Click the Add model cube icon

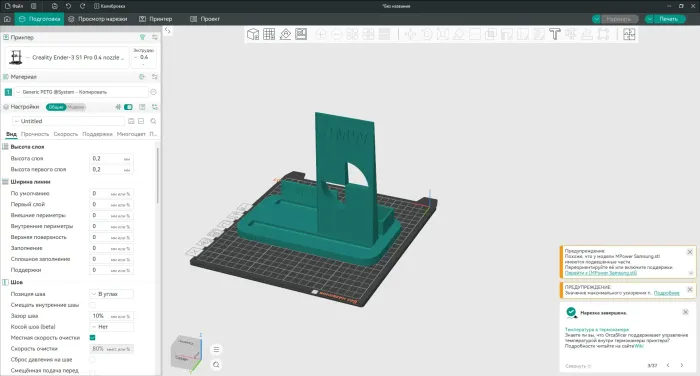[x=253, y=34]
